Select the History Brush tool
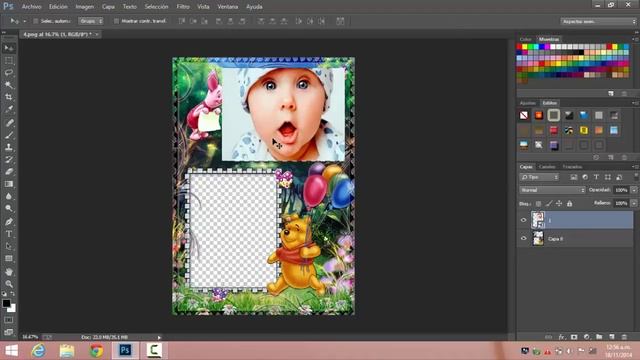 tap(9, 159)
